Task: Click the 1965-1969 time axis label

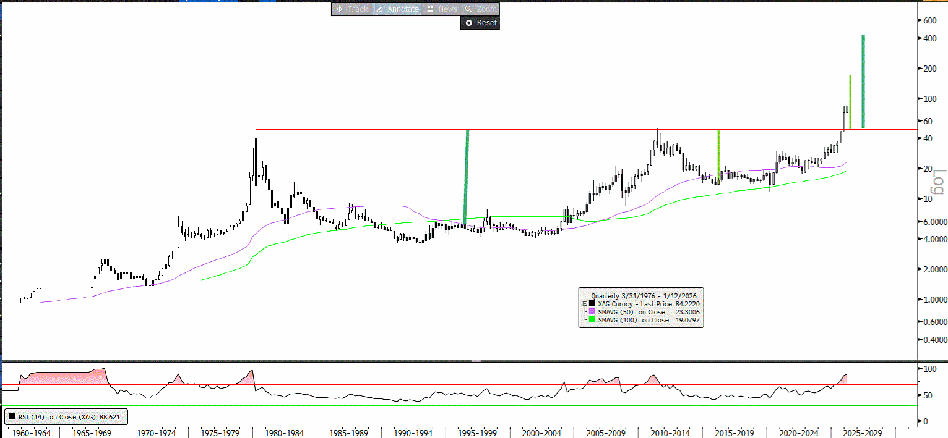Action: (92, 433)
